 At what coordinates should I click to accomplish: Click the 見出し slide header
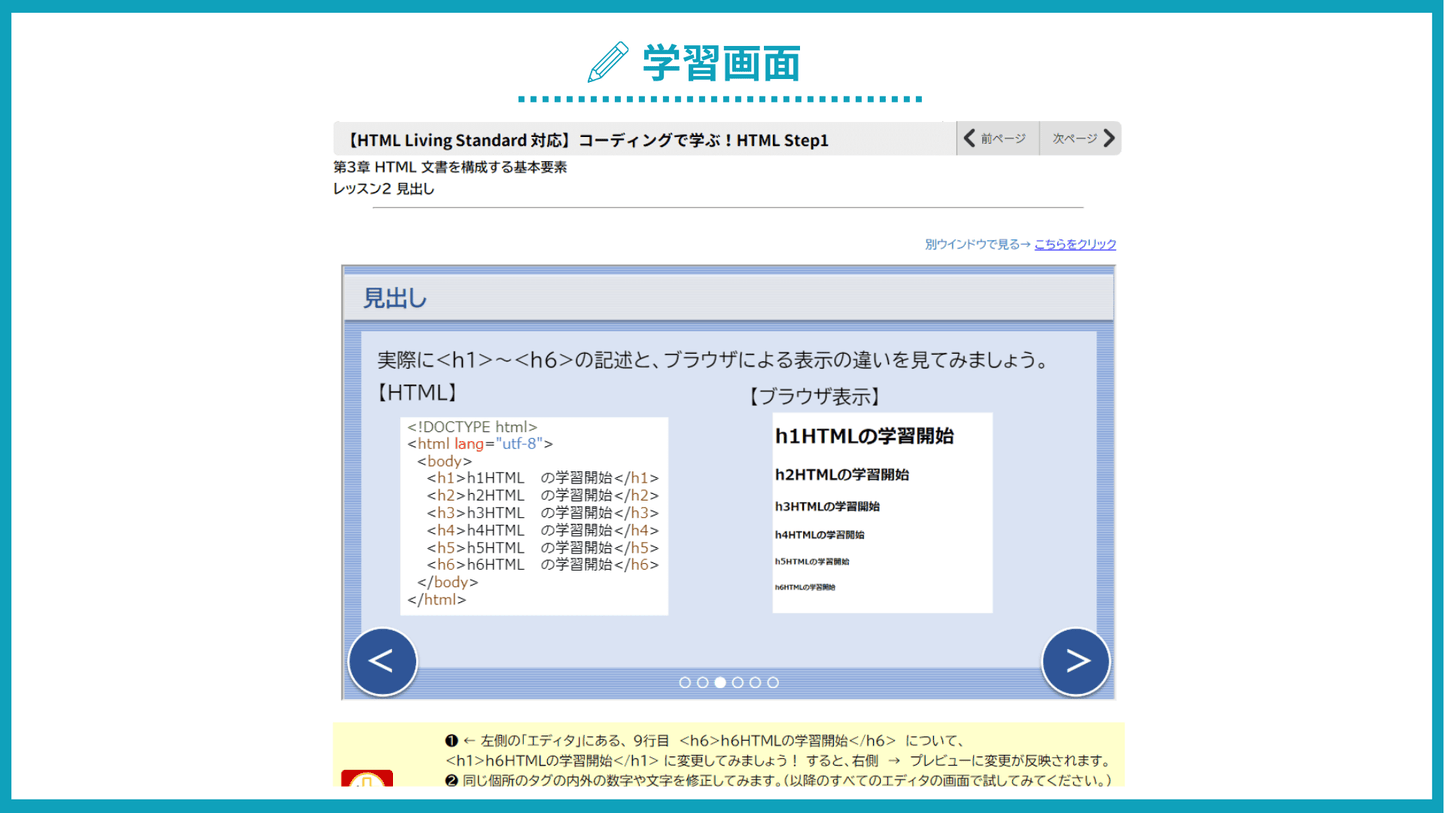395,298
